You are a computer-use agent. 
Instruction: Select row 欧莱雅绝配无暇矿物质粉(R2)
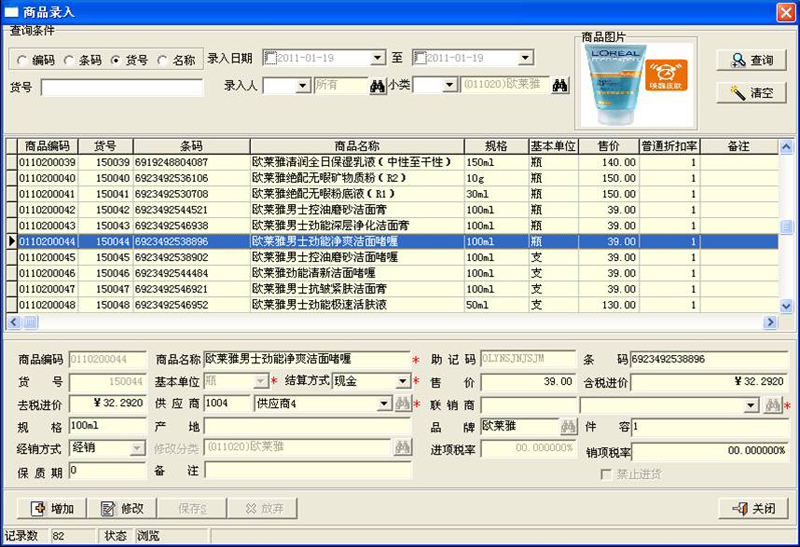tap(393, 178)
